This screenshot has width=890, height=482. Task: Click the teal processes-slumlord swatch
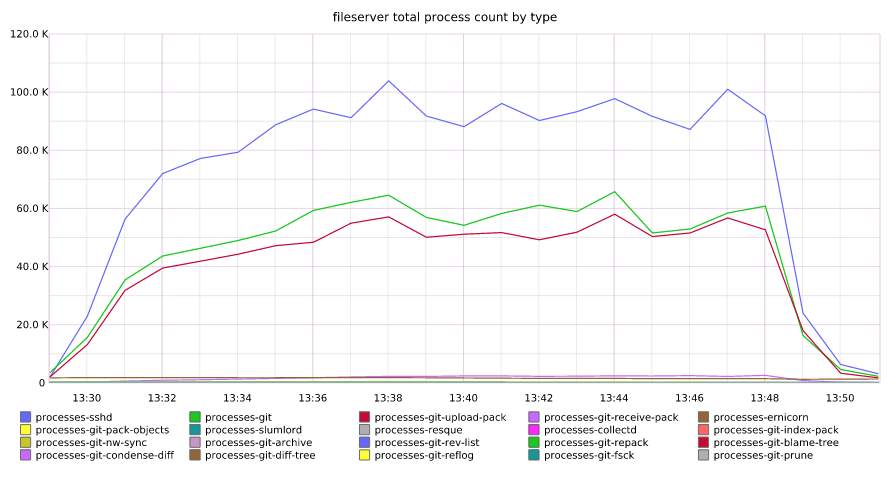195,430
